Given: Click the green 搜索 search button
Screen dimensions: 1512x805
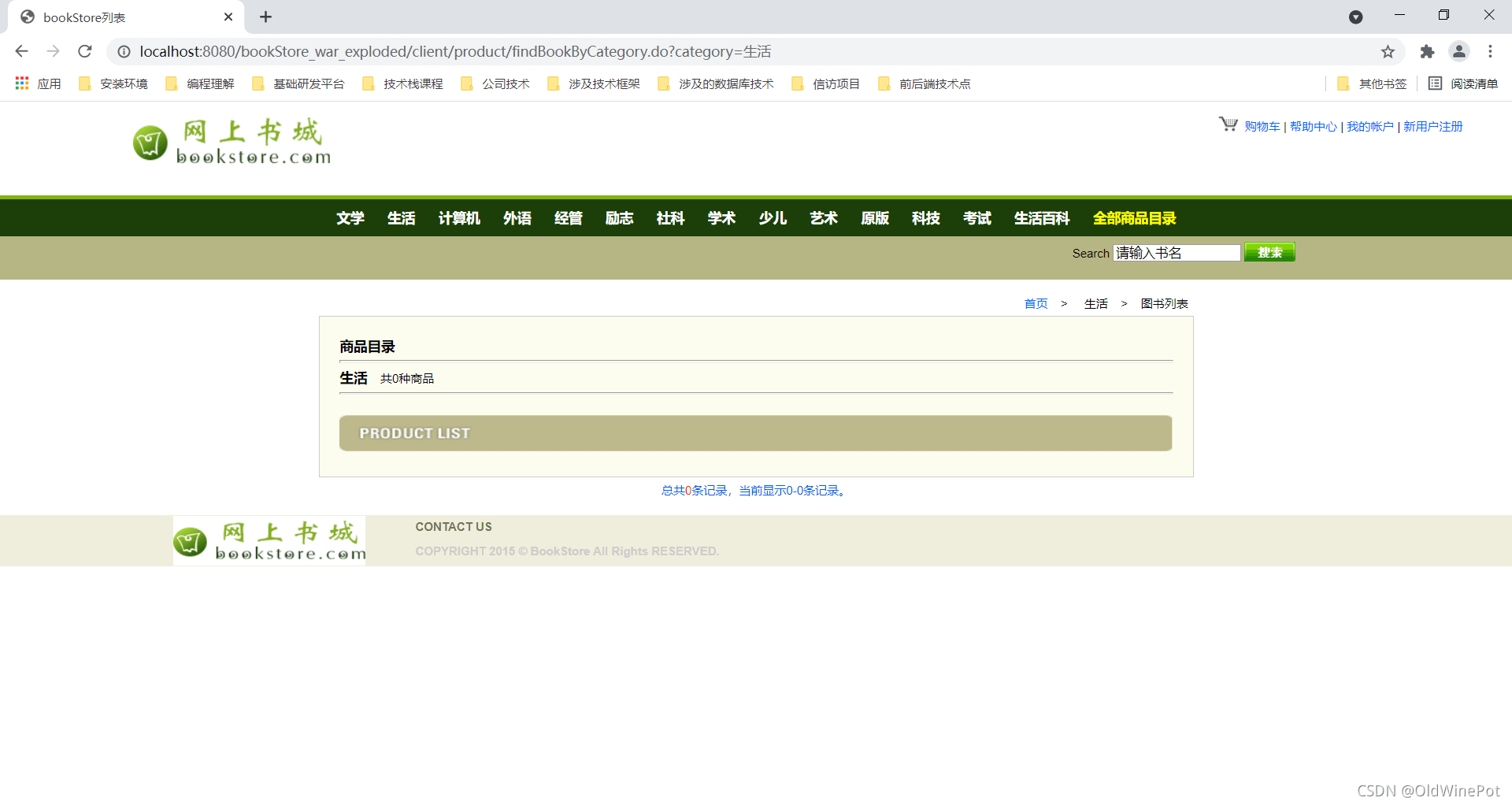Looking at the screenshot, I should click(1269, 252).
